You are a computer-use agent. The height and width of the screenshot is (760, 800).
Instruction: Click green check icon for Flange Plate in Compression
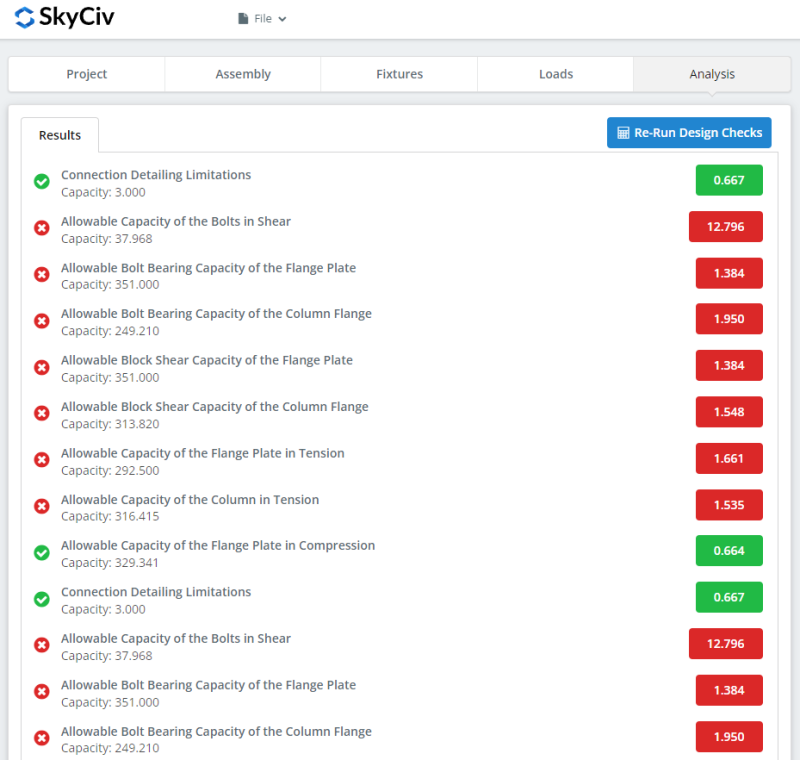click(42, 553)
